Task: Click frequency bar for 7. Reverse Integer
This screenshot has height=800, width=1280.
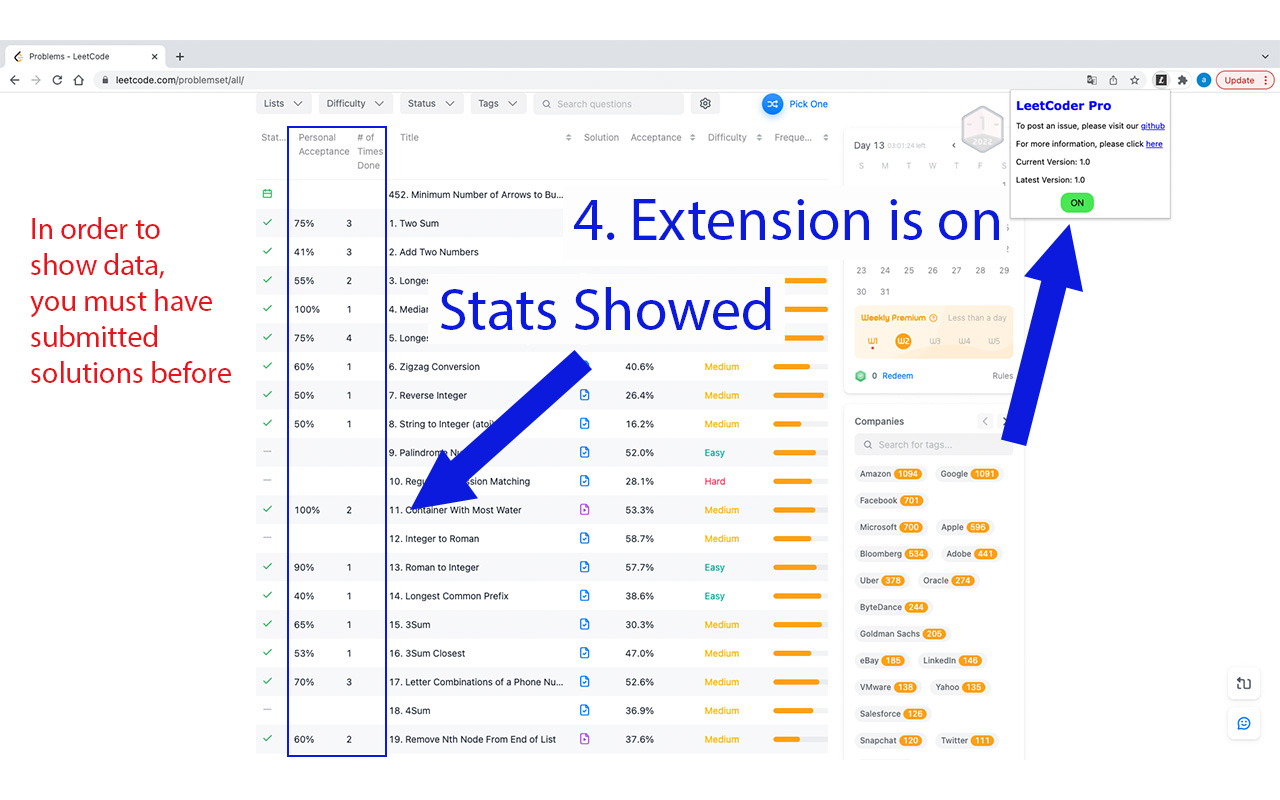Action: pyautogui.click(x=800, y=395)
